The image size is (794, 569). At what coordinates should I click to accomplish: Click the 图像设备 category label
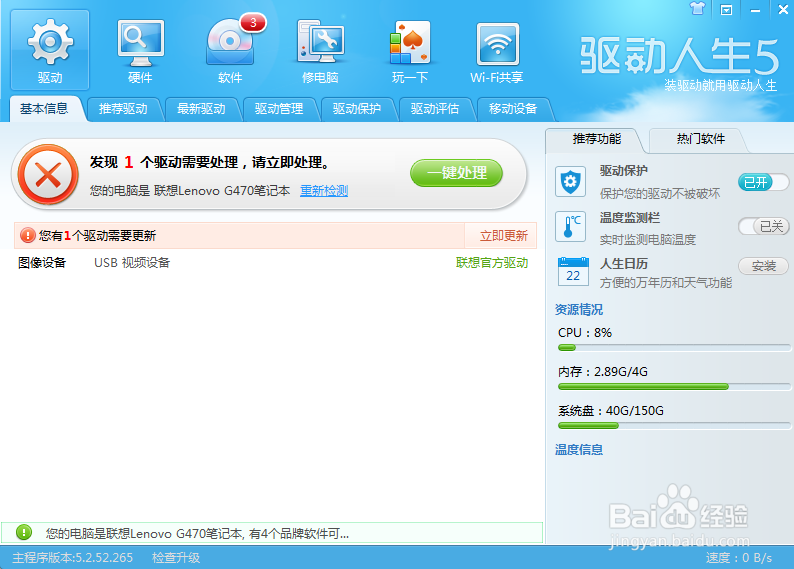coord(42,263)
